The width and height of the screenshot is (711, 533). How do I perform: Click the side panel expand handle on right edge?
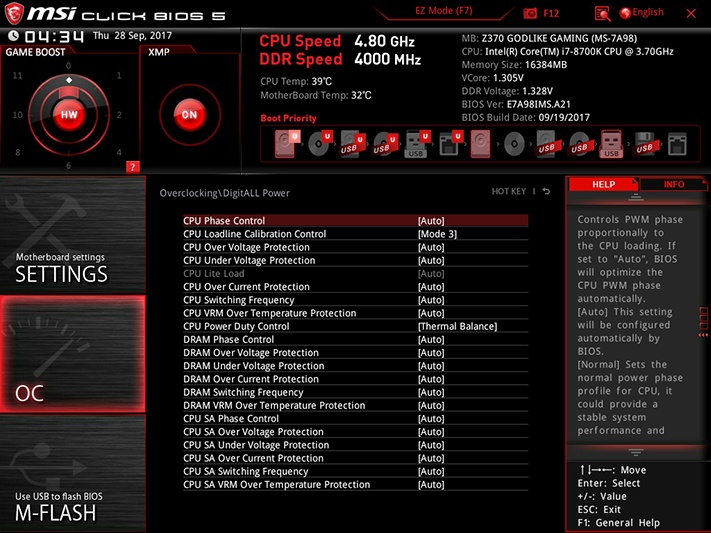tap(703, 323)
